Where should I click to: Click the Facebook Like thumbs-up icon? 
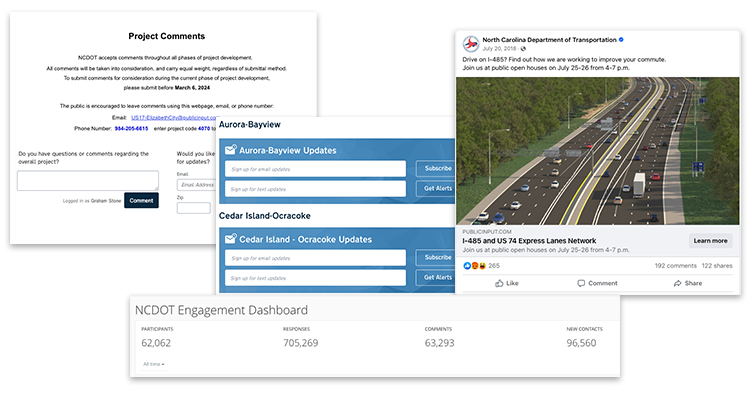pyautogui.click(x=498, y=283)
